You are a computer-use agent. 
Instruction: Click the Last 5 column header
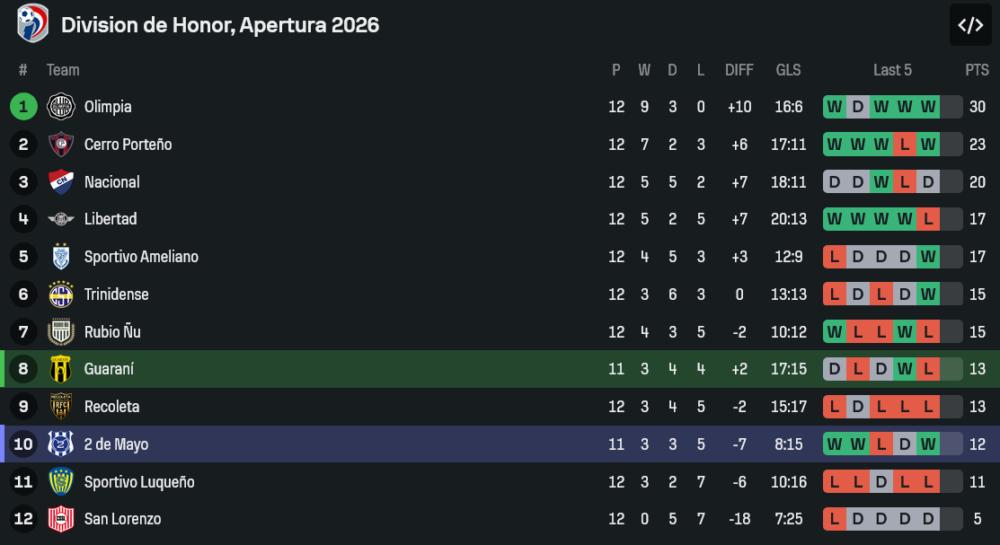point(892,70)
